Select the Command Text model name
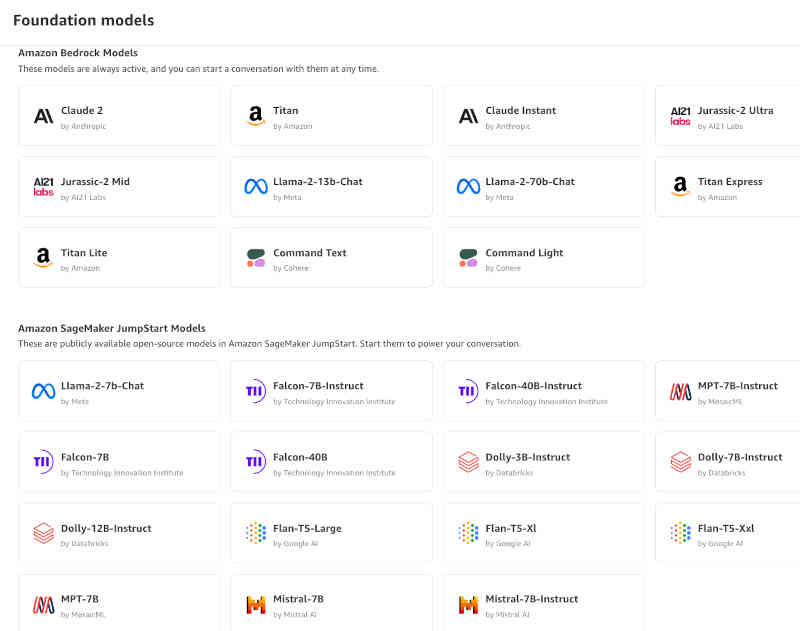The image size is (800, 631). (309, 253)
